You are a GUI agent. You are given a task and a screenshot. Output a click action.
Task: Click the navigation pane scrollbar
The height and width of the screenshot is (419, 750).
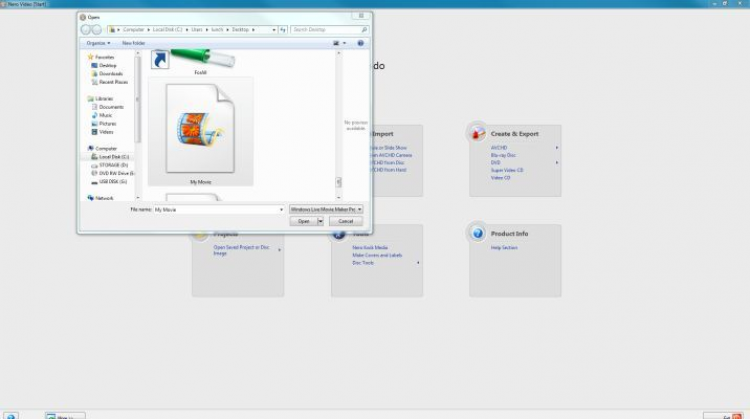pyautogui.click(x=138, y=99)
